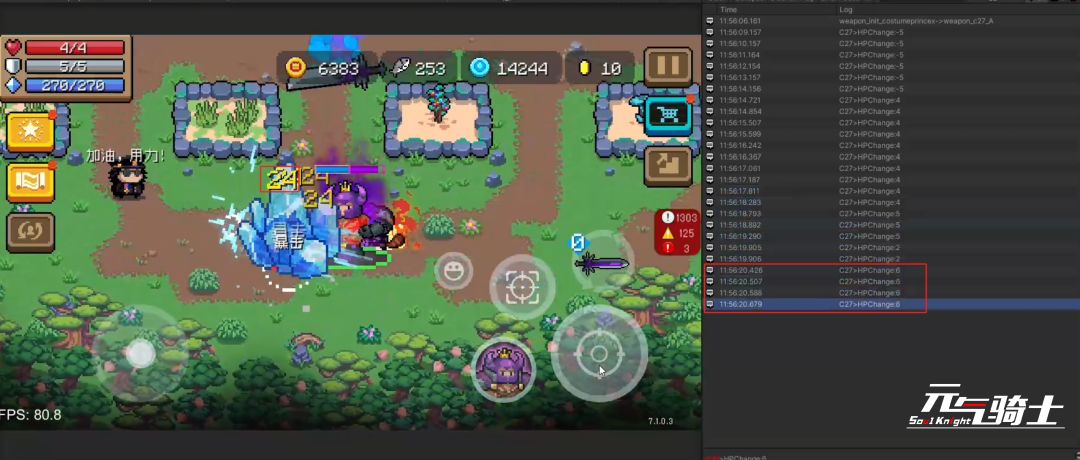Select log row at 11:56:14.854
The image size is (1080, 460).
point(893,112)
